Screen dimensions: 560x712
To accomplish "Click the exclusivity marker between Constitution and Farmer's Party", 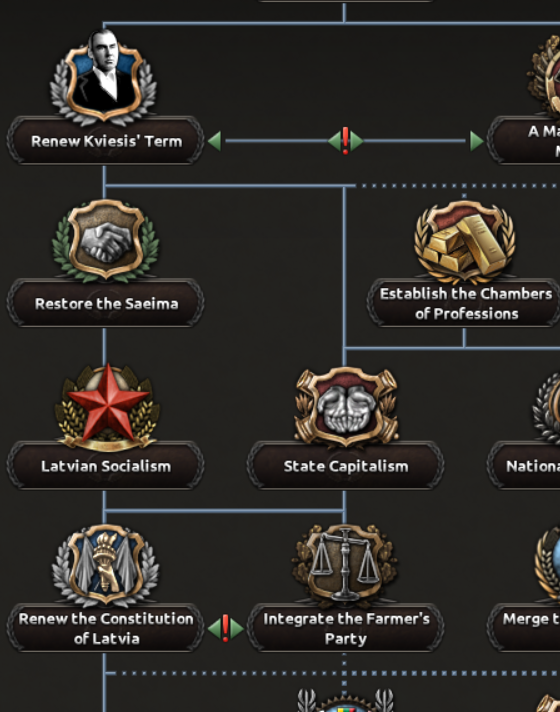I will [x=225, y=628].
